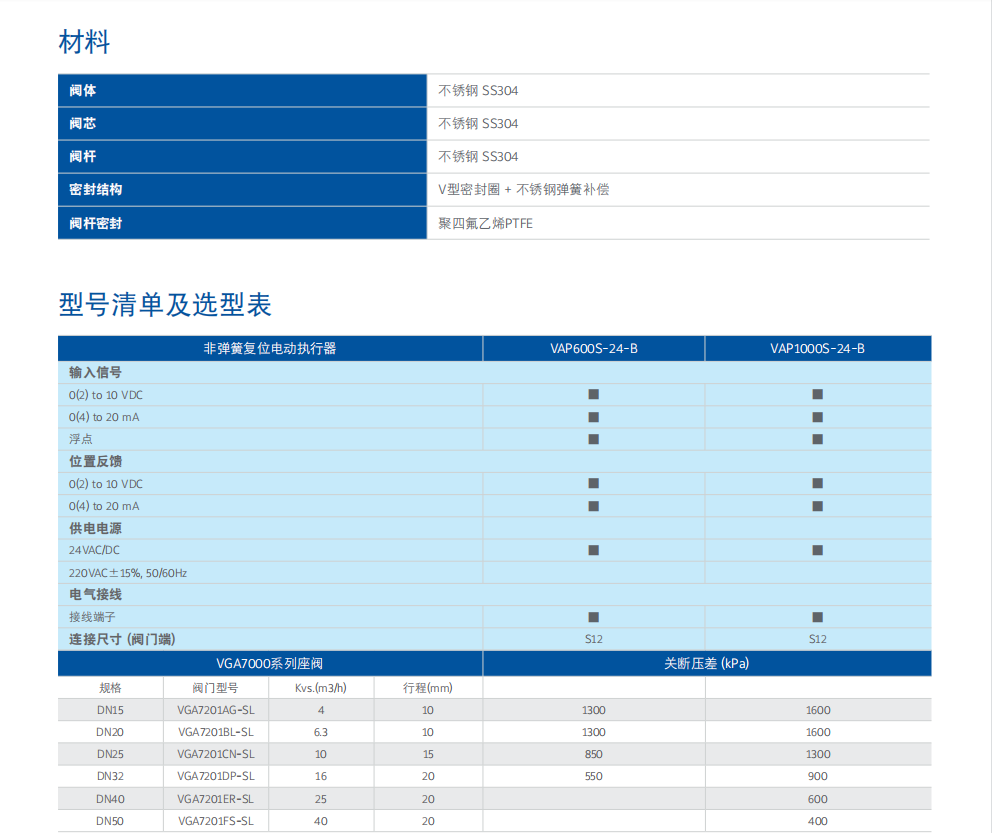Click the 电气接线 group label
Image resolution: width=992 pixels, height=833 pixels.
click(x=96, y=595)
